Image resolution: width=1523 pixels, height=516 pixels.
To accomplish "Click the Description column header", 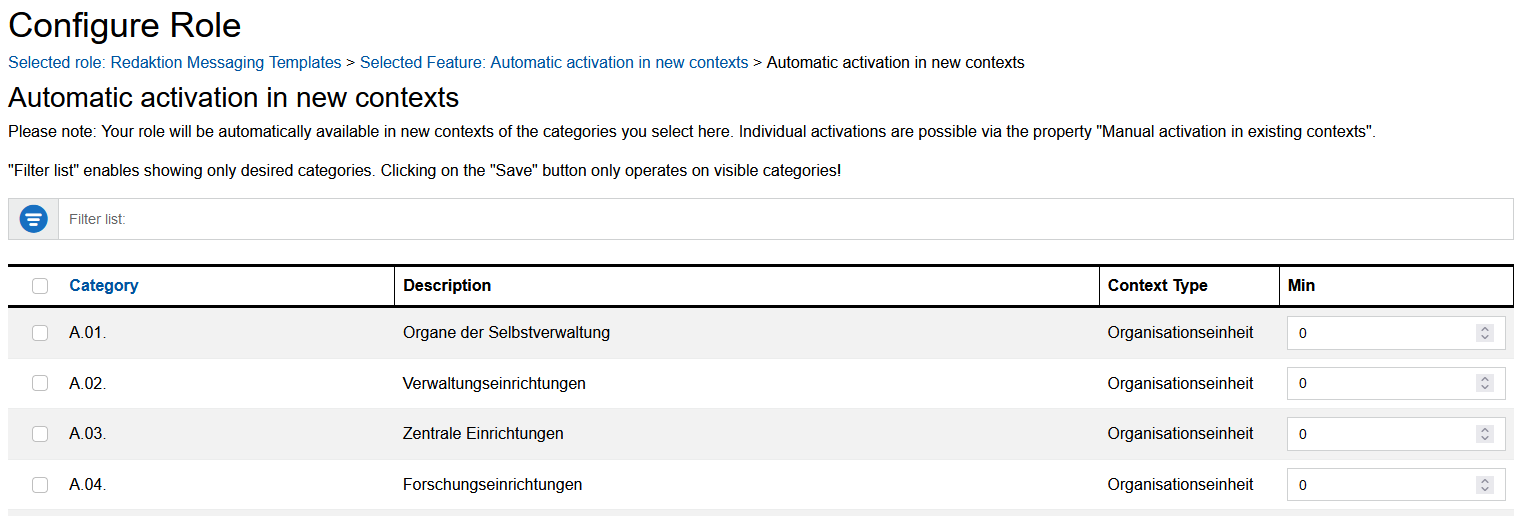I will tap(447, 286).
